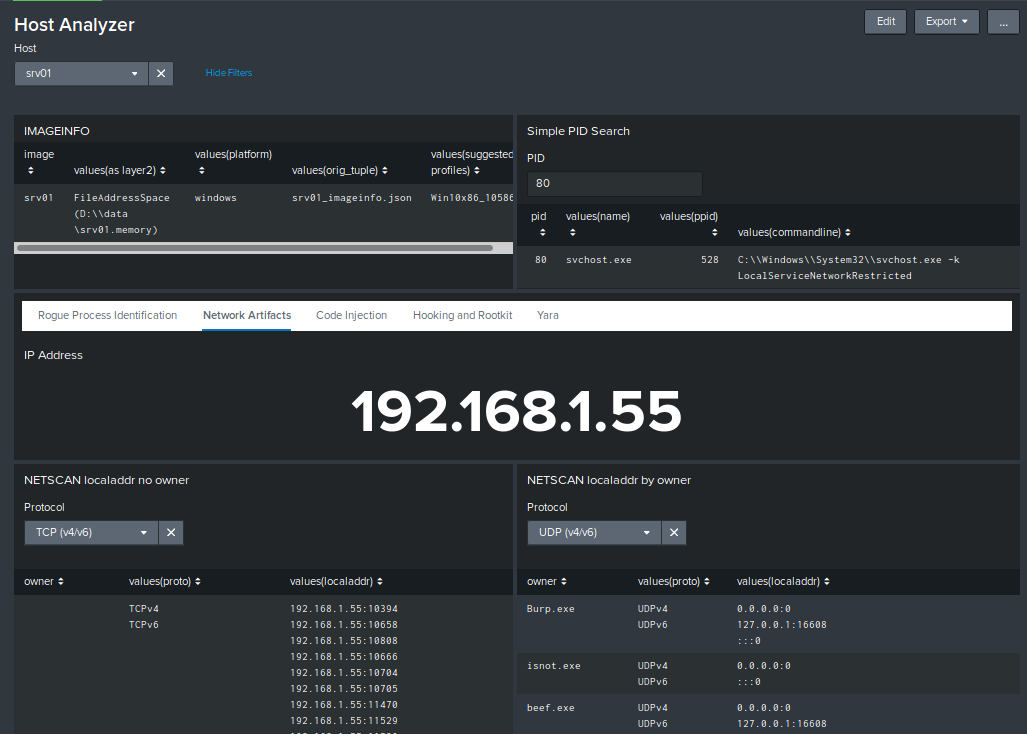The width and height of the screenshot is (1027, 734).
Task: Click the beef.exe owner cell
Action: pos(550,708)
